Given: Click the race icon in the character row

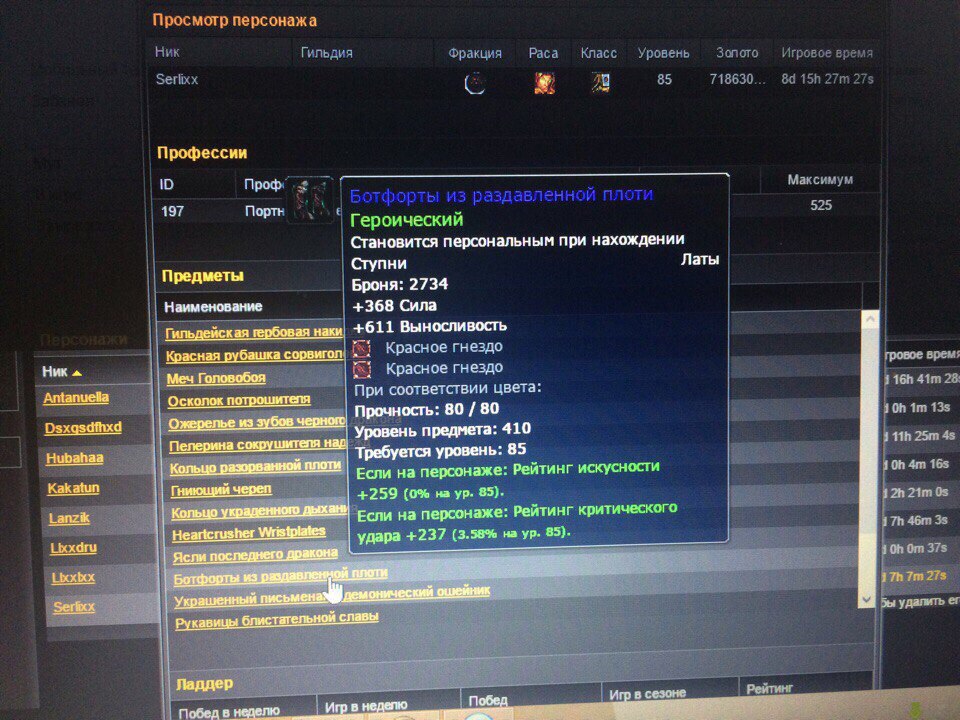Looking at the screenshot, I should click(x=545, y=83).
